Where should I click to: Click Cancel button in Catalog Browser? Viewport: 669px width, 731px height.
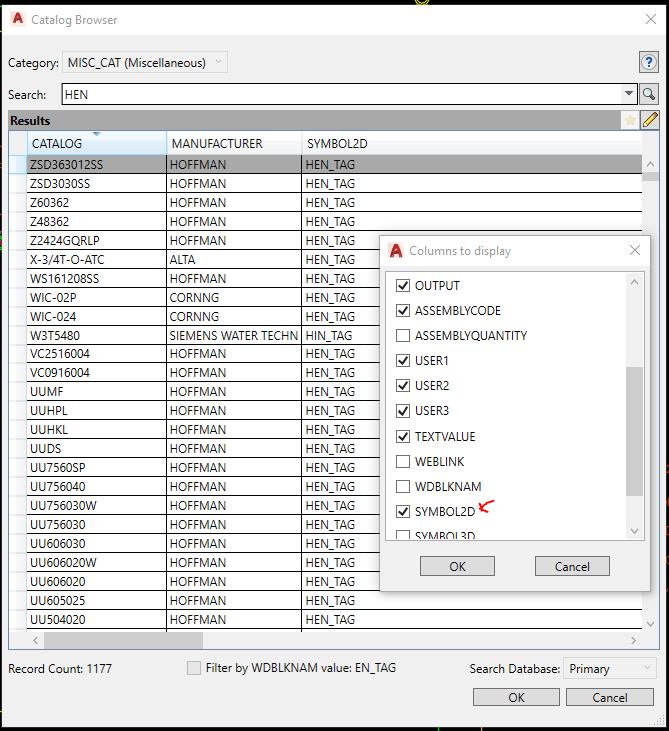pyautogui.click(x=610, y=697)
